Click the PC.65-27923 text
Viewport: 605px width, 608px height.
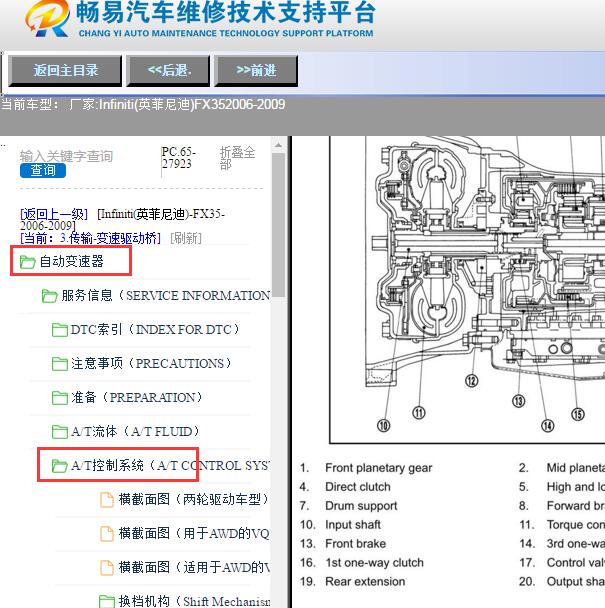178,158
